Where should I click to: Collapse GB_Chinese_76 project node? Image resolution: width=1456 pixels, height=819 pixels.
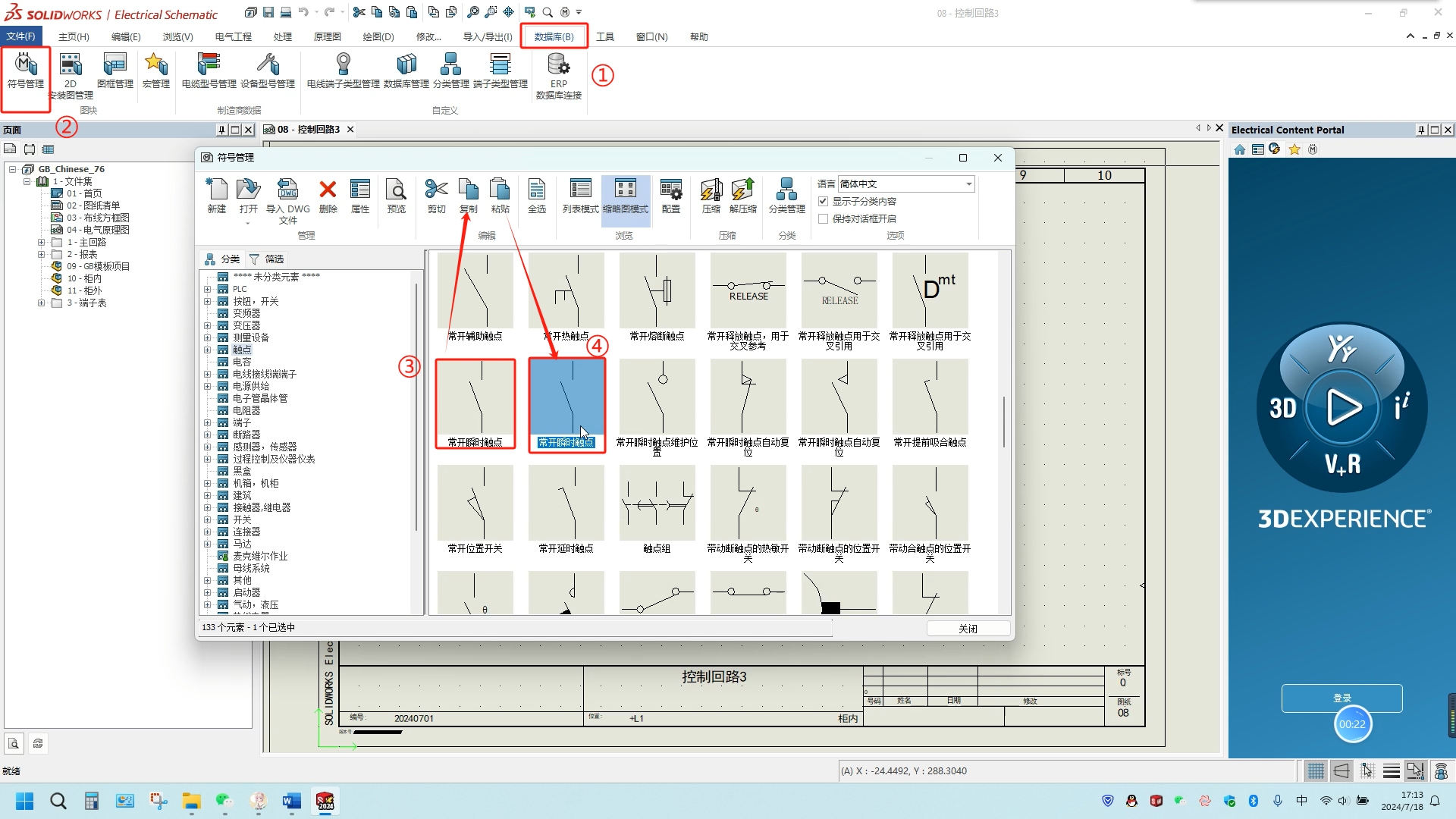[x=13, y=169]
